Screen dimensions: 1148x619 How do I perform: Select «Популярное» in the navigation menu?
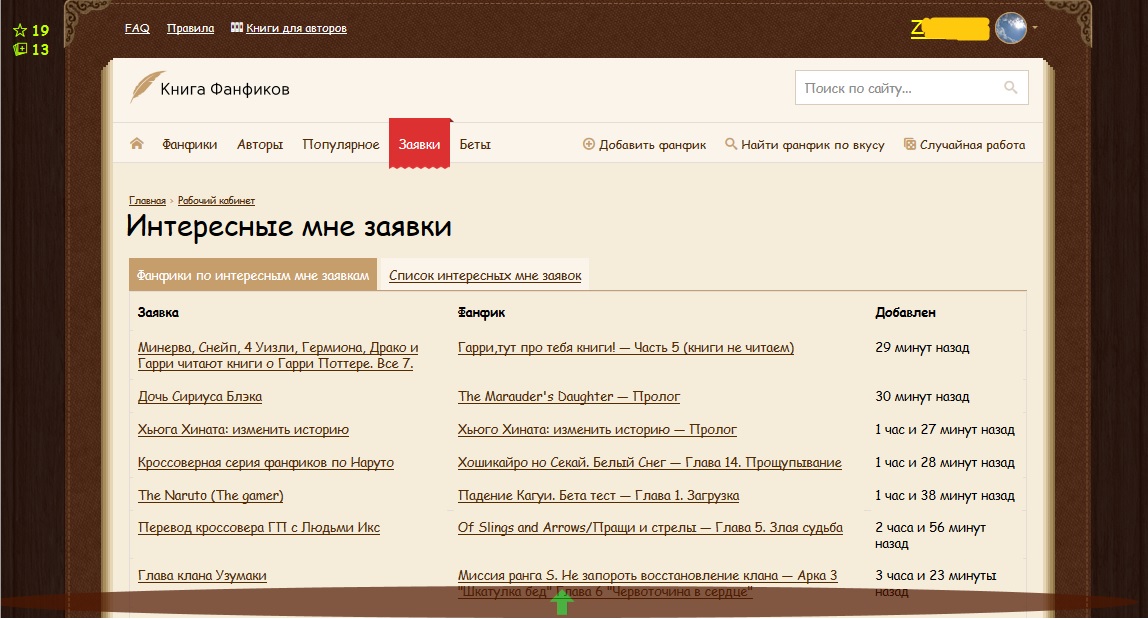[342, 143]
